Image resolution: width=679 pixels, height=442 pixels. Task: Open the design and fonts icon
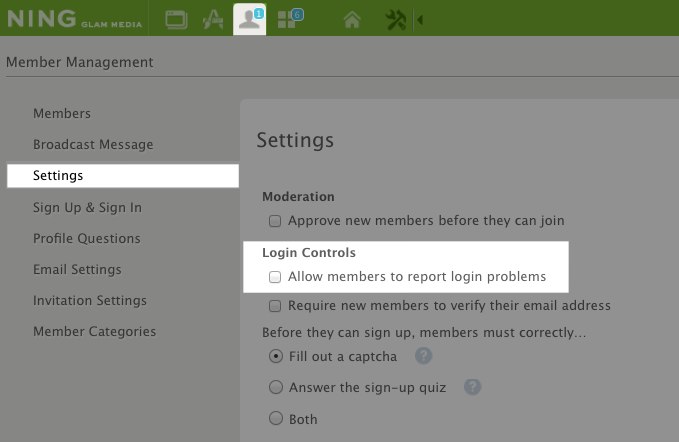coord(213,19)
